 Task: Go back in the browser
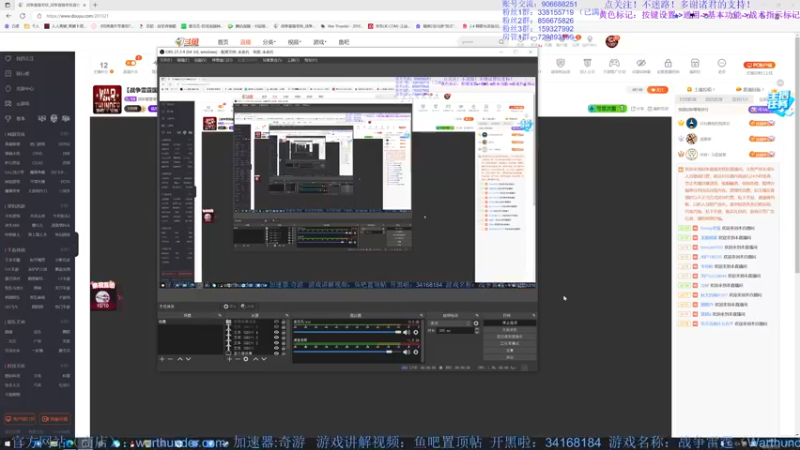9,16
